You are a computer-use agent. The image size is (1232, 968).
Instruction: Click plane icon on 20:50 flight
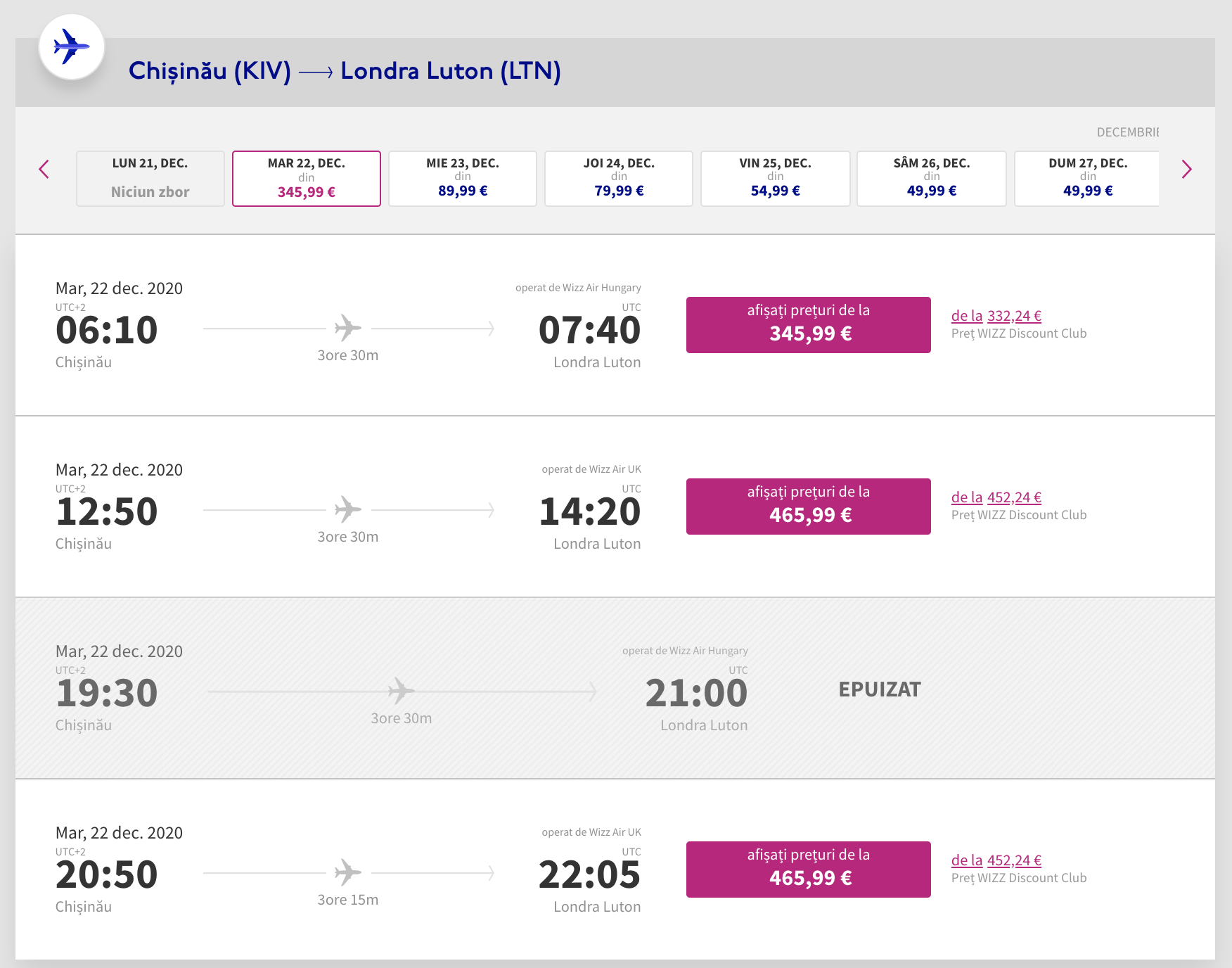click(348, 872)
